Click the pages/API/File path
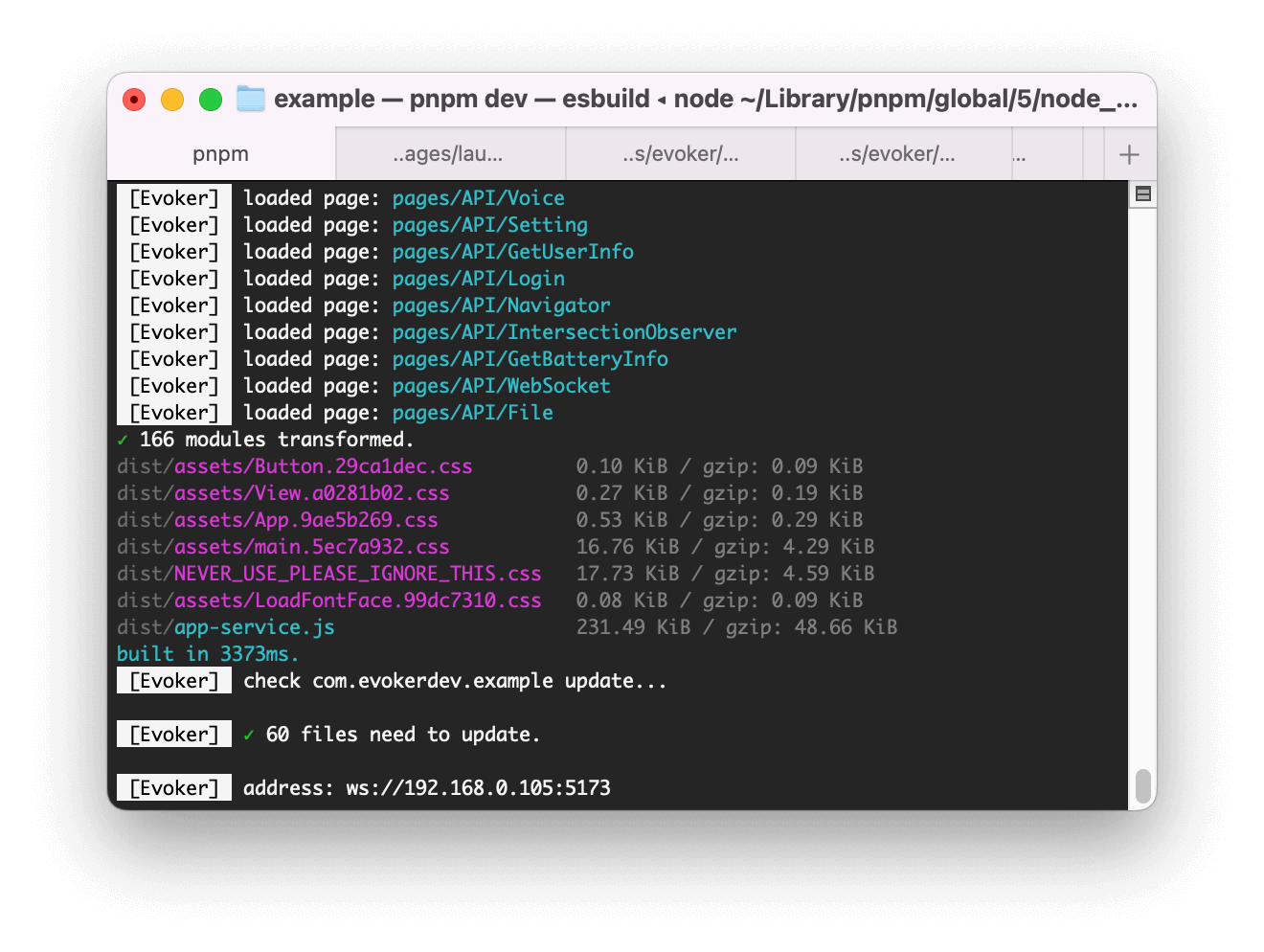Image resolution: width=1264 pixels, height=952 pixels. (473, 413)
